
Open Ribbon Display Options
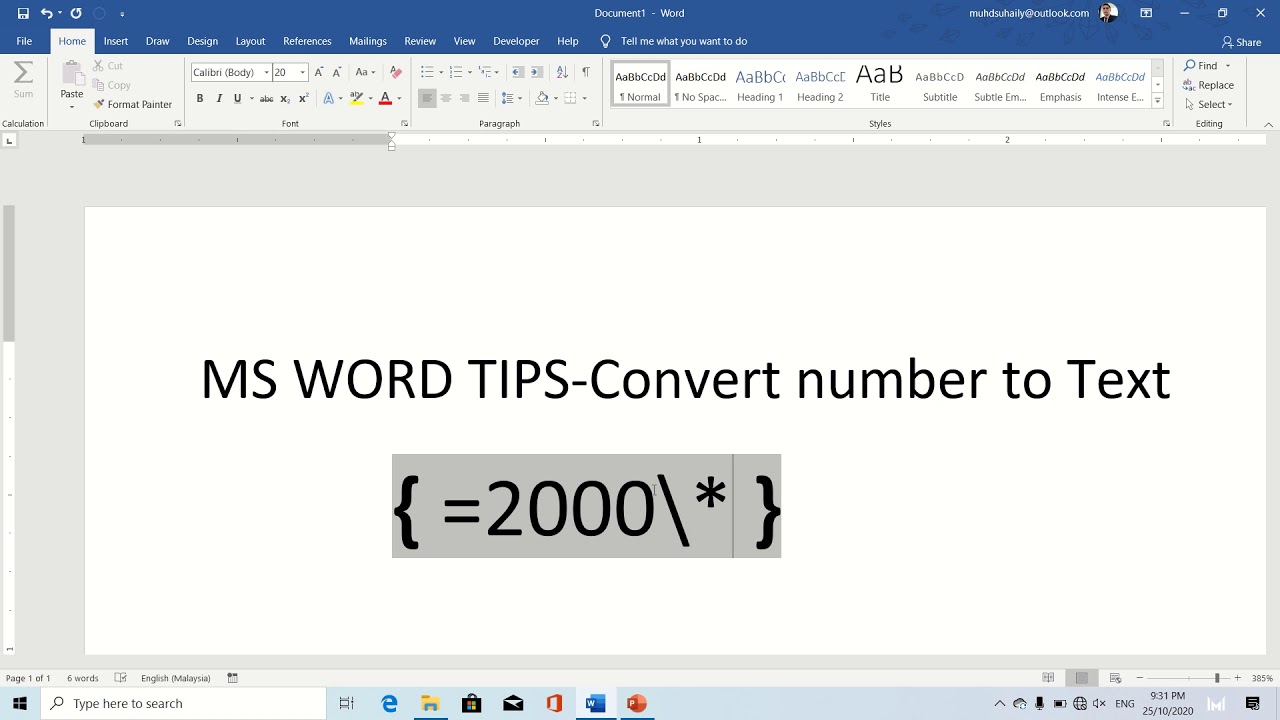[1146, 13]
